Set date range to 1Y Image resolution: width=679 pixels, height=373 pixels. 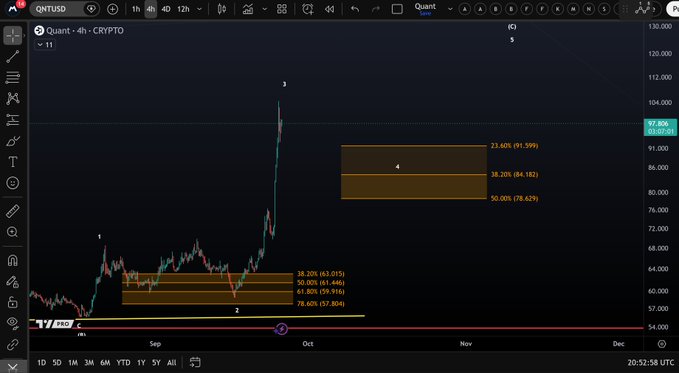[141, 363]
